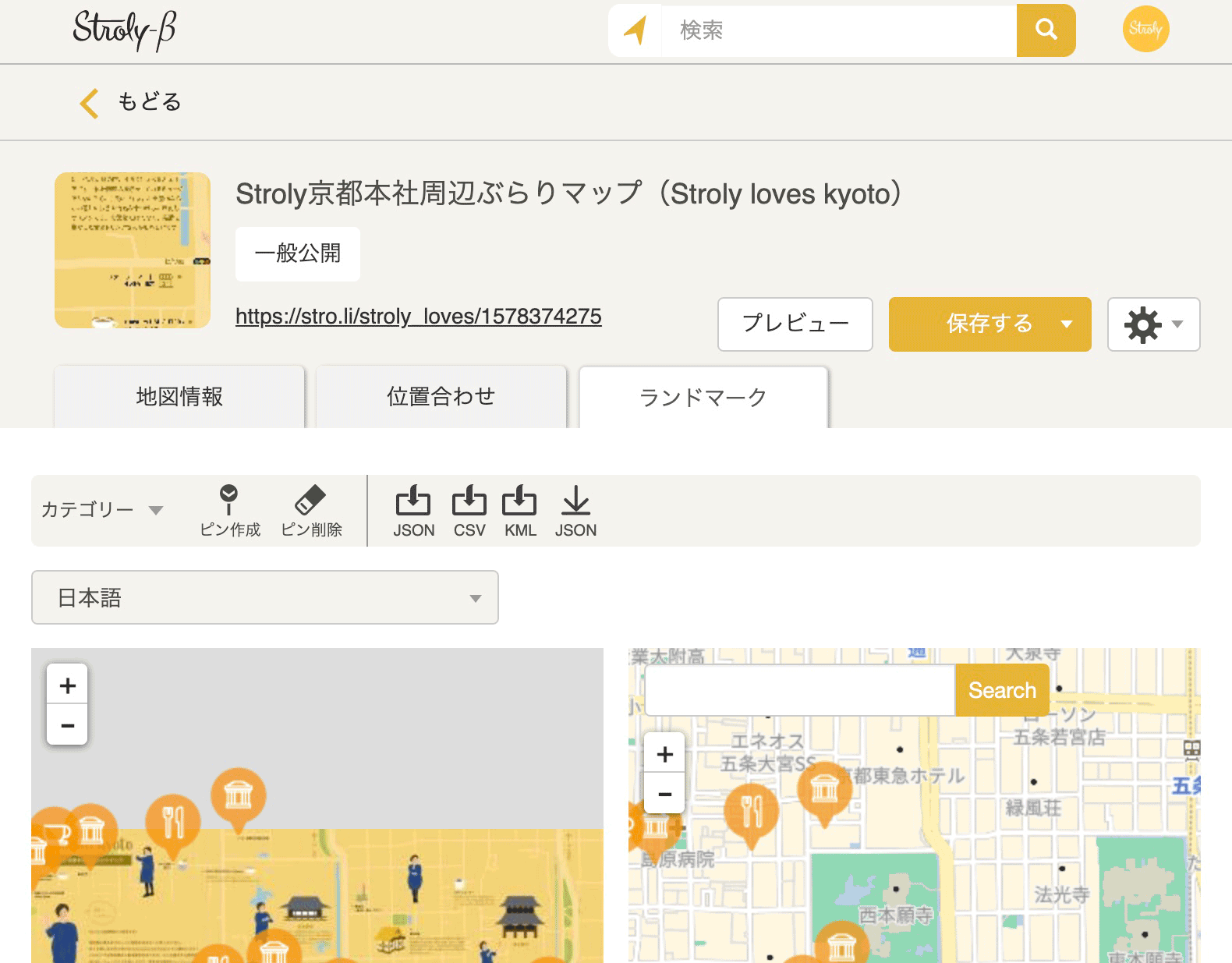Switch to the 地図情報 tab

point(179,397)
